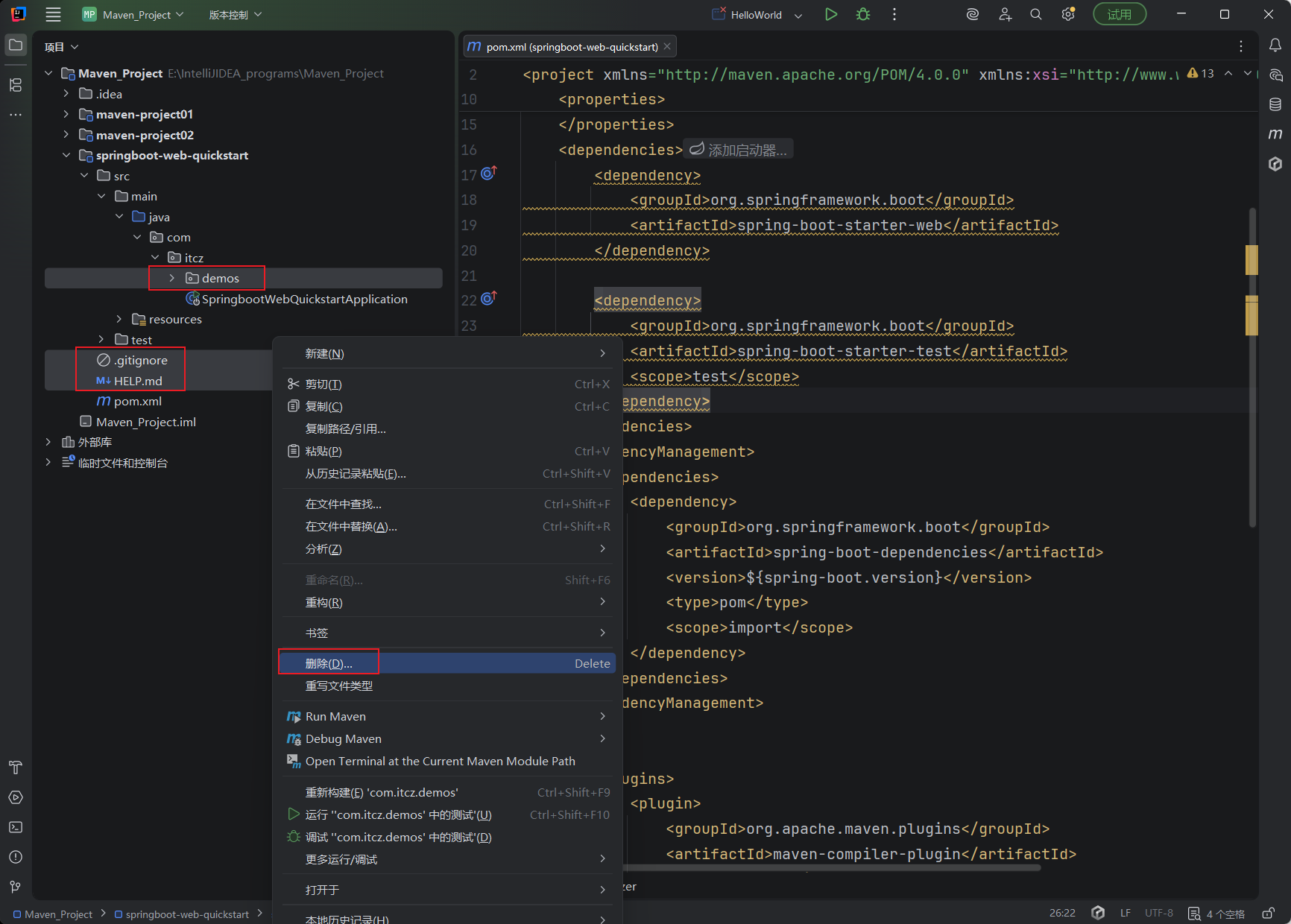Open the 13 warnings indicator
Image resolution: width=1291 pixels, height=924 pixels.
(x=1201, y=73)
